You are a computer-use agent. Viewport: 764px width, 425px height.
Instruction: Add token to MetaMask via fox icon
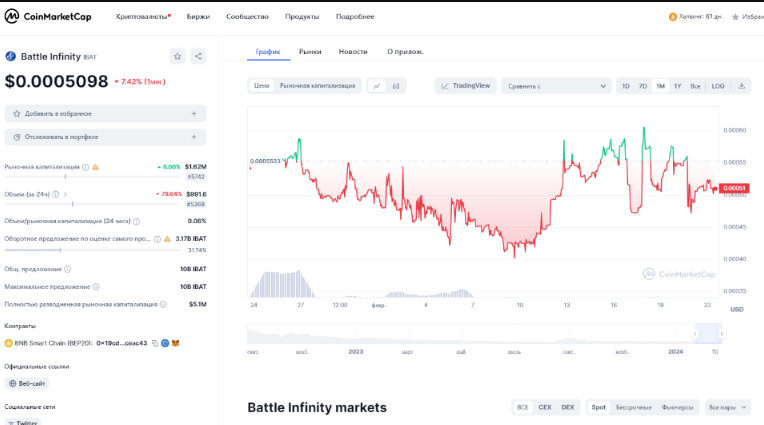click(175, 343)
